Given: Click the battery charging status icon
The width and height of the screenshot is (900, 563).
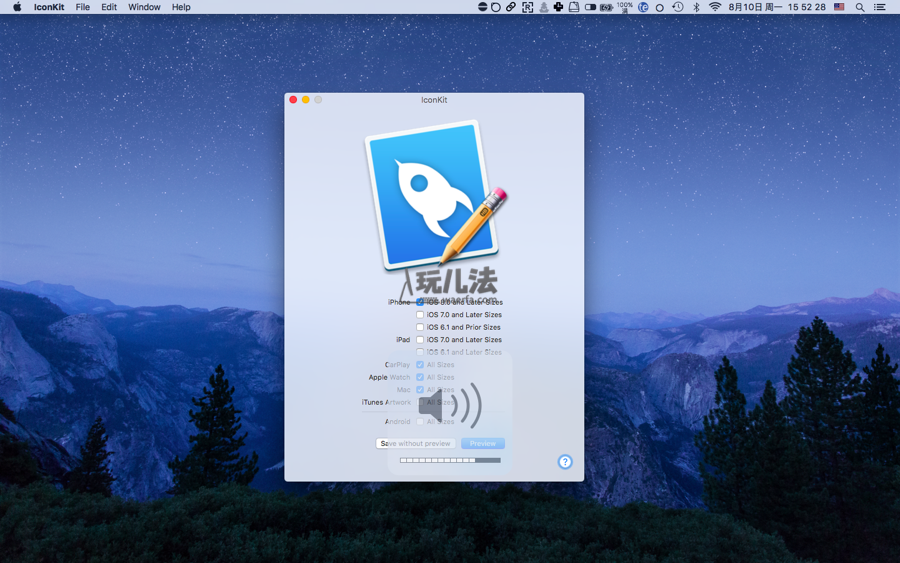Looking at the screenshot, I should click(x=606, y=7).
